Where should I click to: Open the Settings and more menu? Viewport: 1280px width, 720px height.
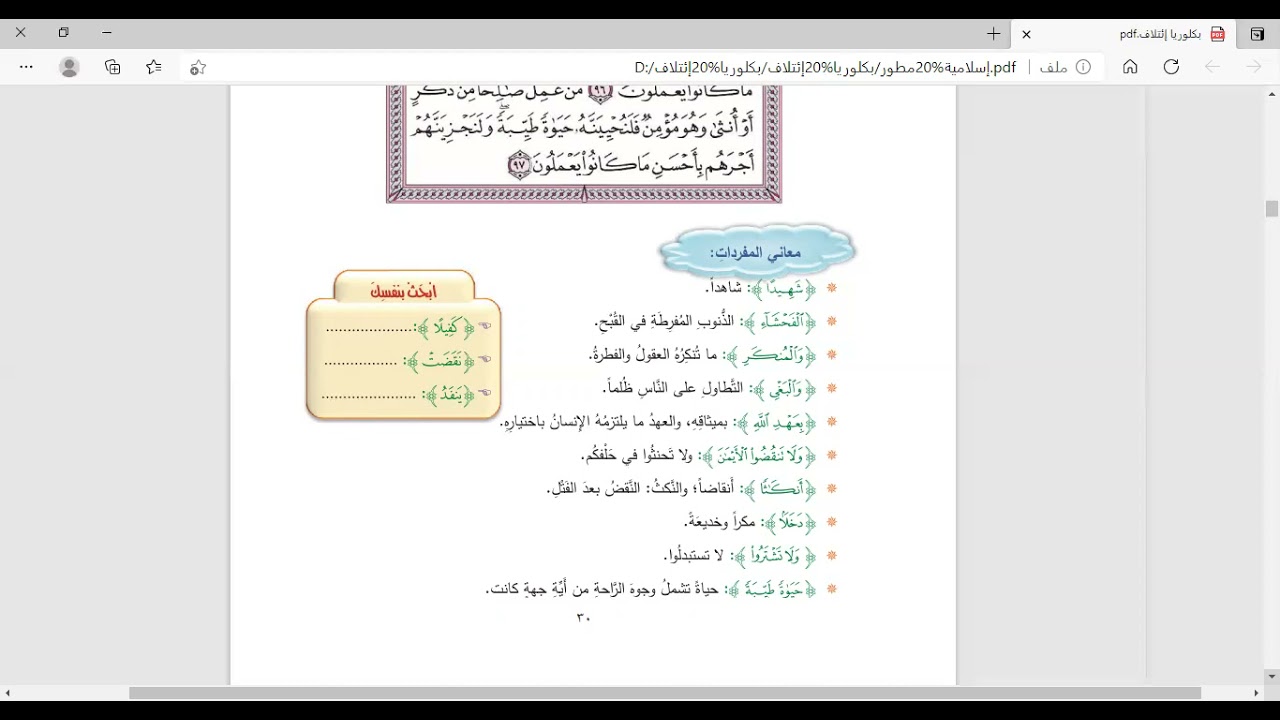pos(26,67)
